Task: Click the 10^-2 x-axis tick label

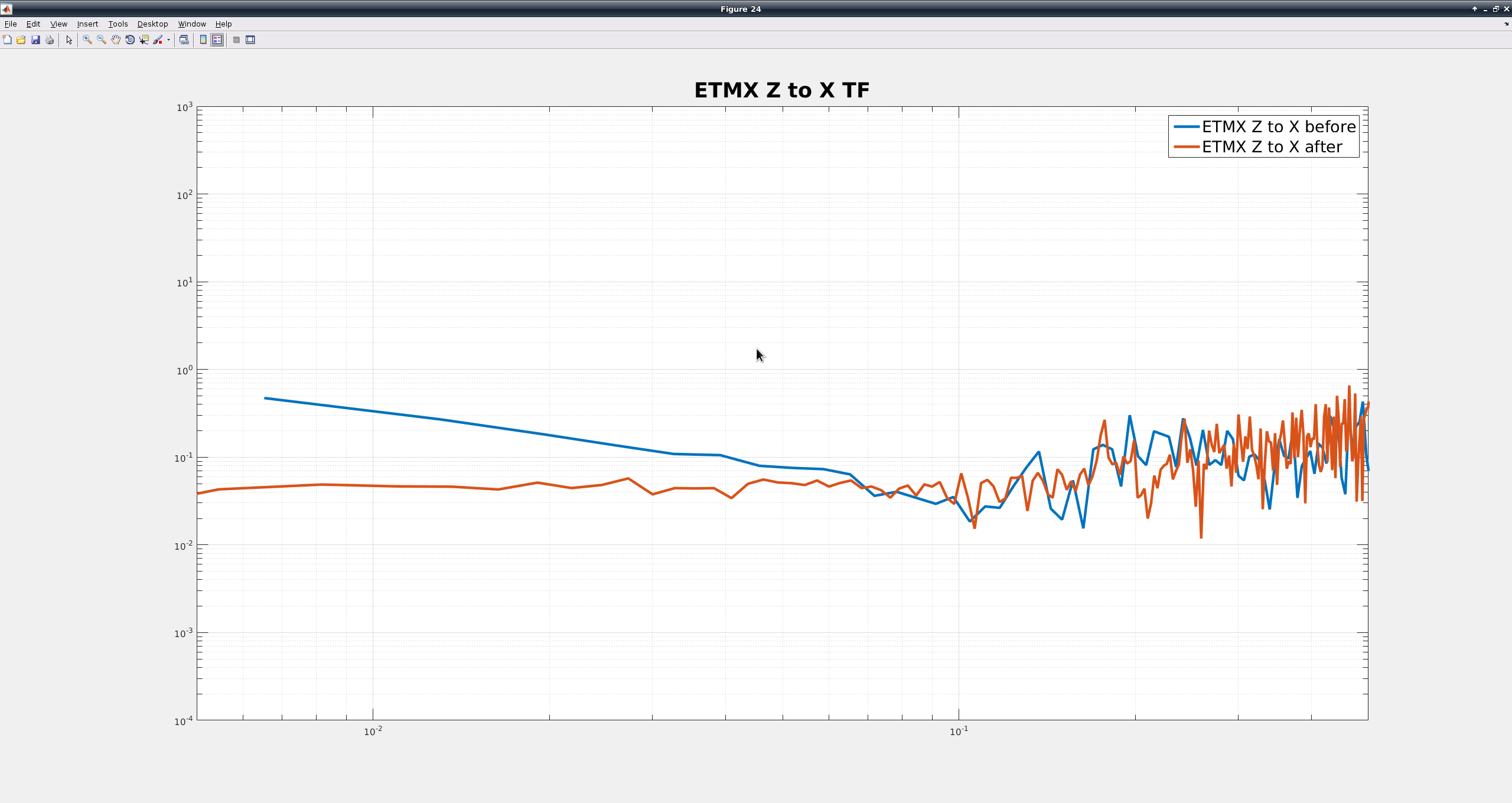Action: tap(373, 731)
